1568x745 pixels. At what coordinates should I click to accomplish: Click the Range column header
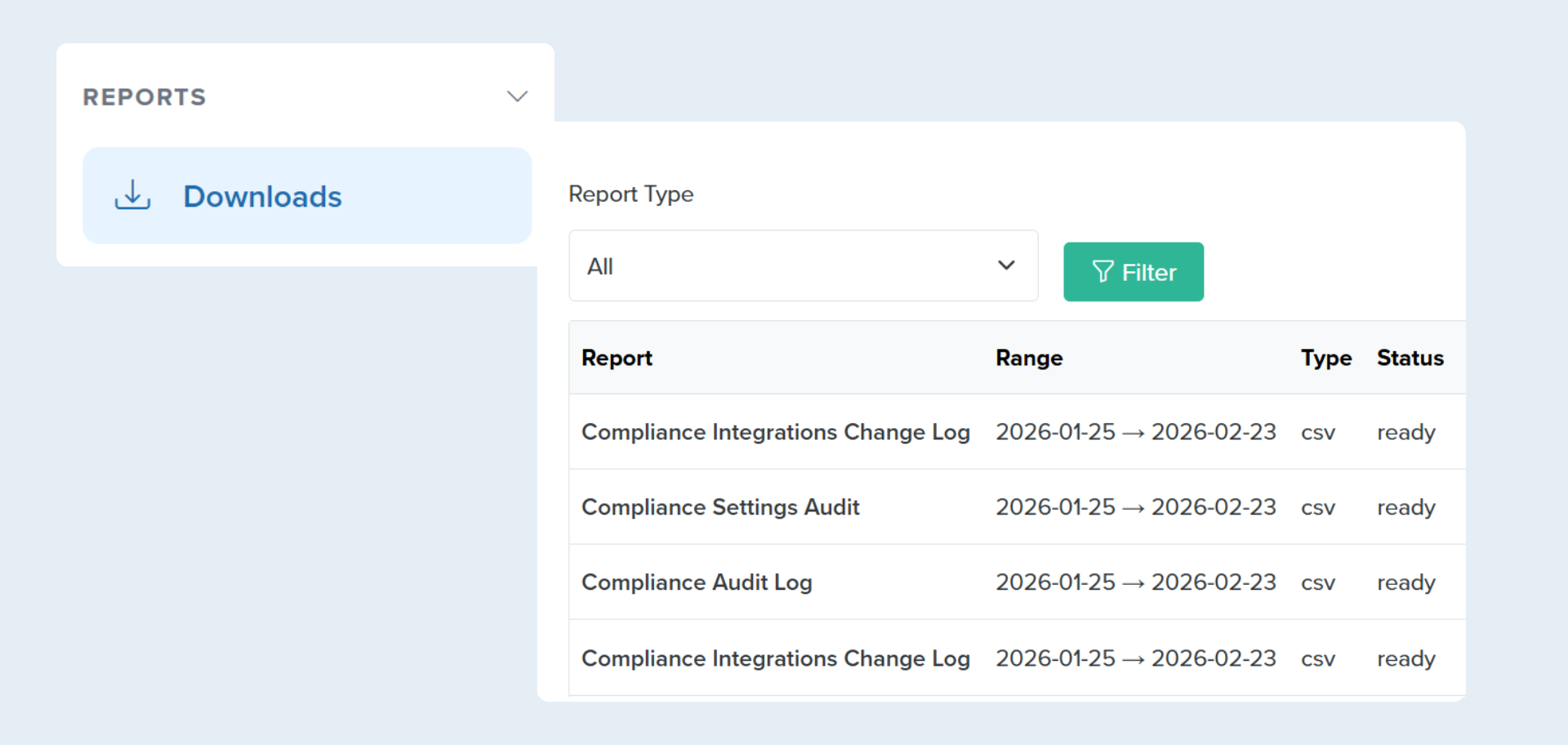click(1028, 358)
